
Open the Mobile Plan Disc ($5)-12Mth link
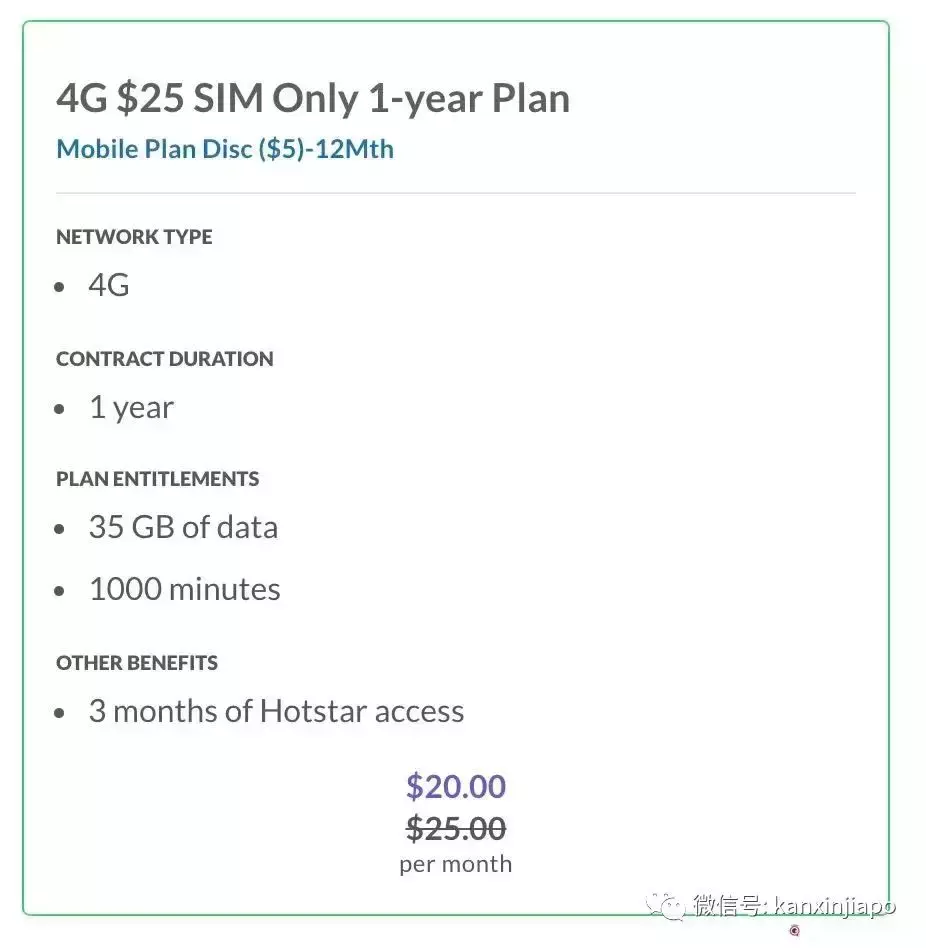pyautogui.click(x=225, y=149)
